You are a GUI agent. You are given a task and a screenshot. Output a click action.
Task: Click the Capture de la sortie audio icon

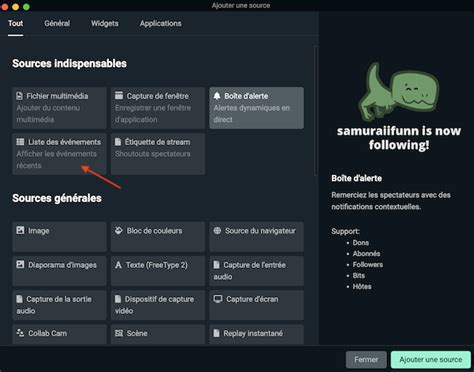[19, 299]
